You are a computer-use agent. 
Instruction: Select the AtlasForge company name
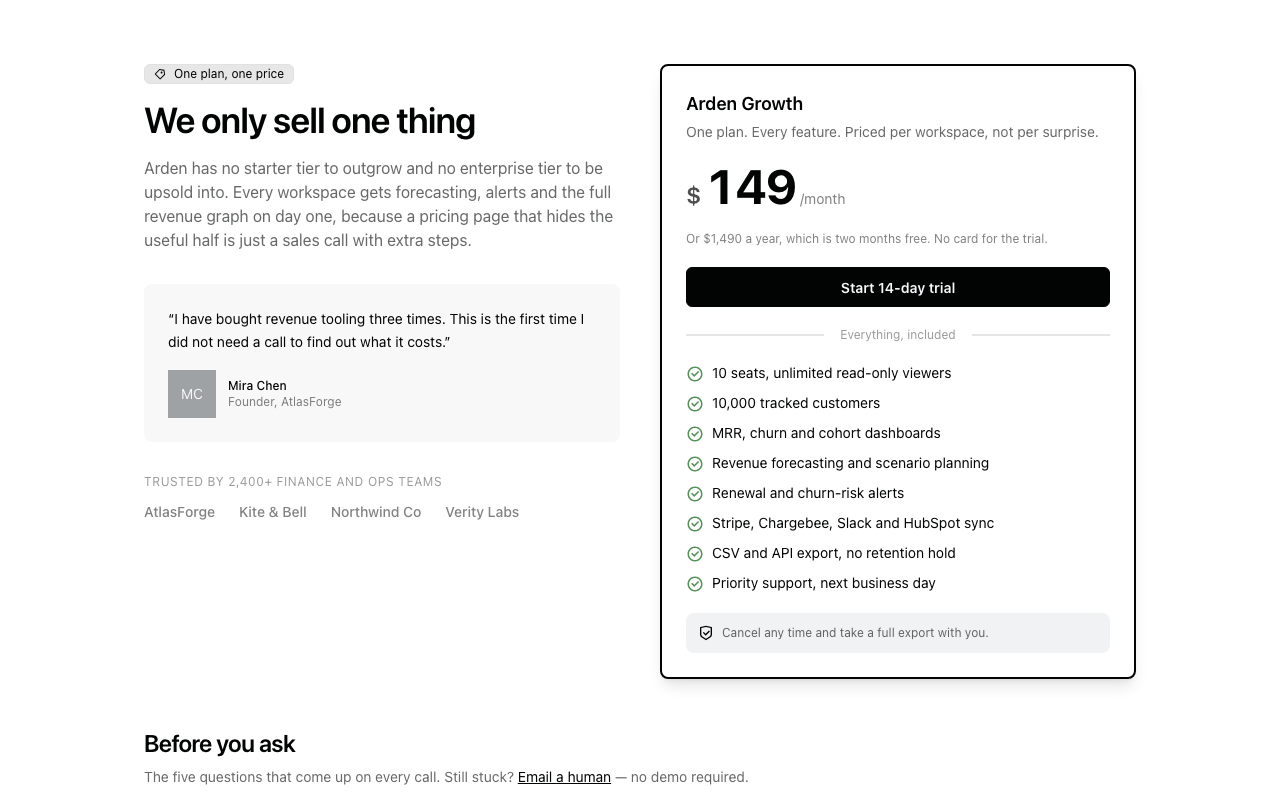[x=179, y=512]
